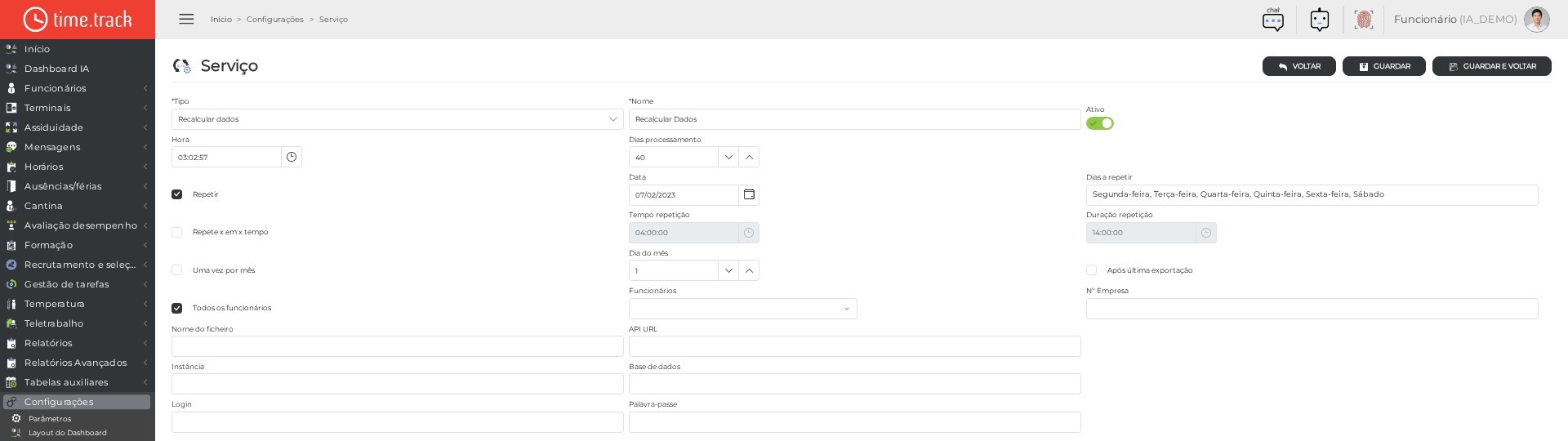Click the Parâmetros gear icon

coord(16,419)
